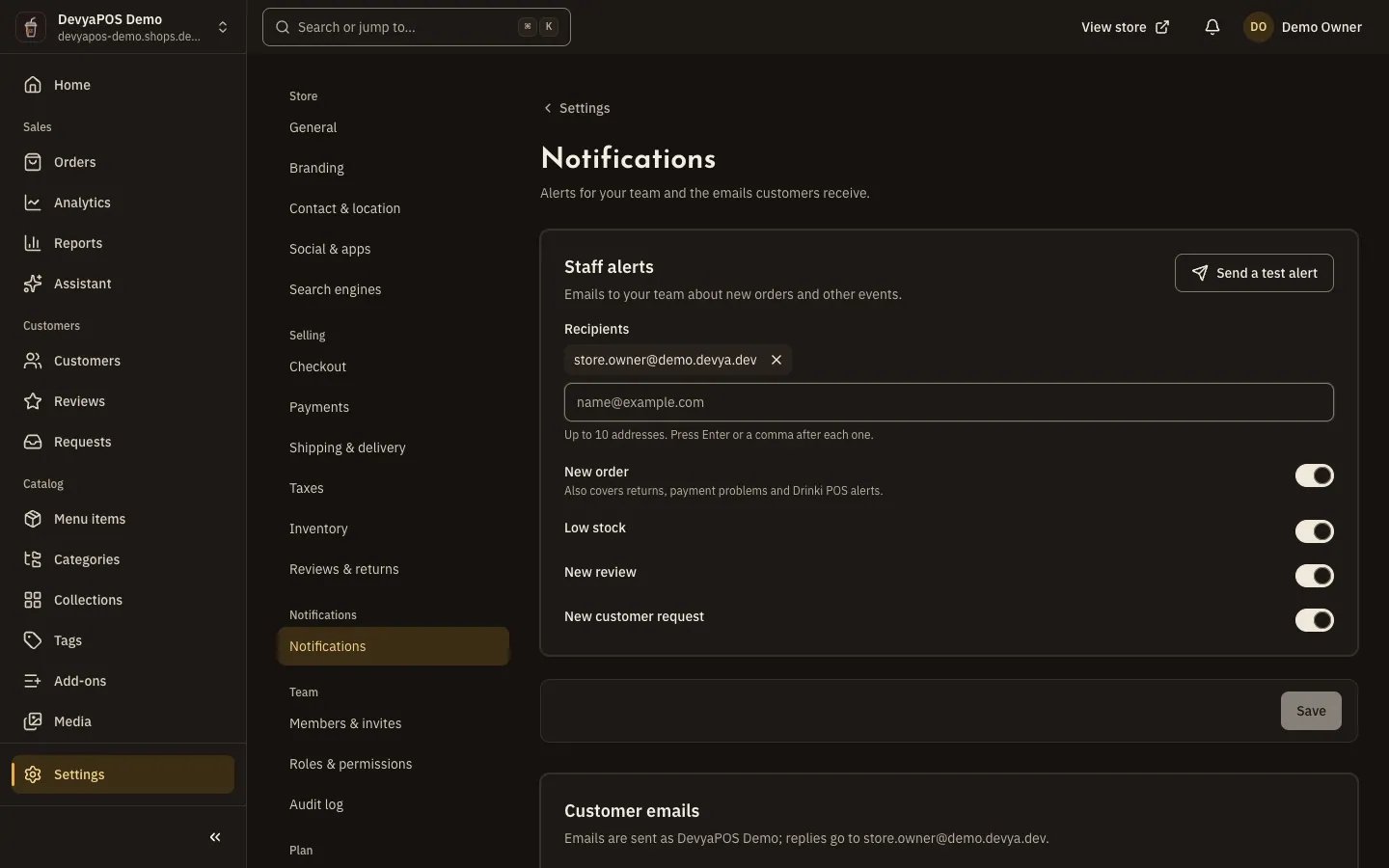Click Send a test alert button

point(1254,273)
